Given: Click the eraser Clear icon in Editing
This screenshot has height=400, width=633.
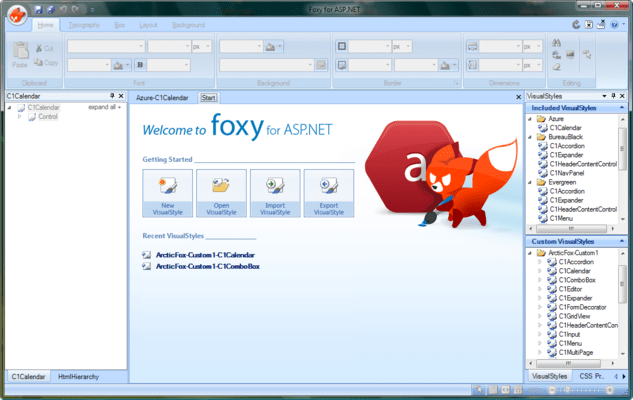Looking at the screenshot, I should (557, 67).
